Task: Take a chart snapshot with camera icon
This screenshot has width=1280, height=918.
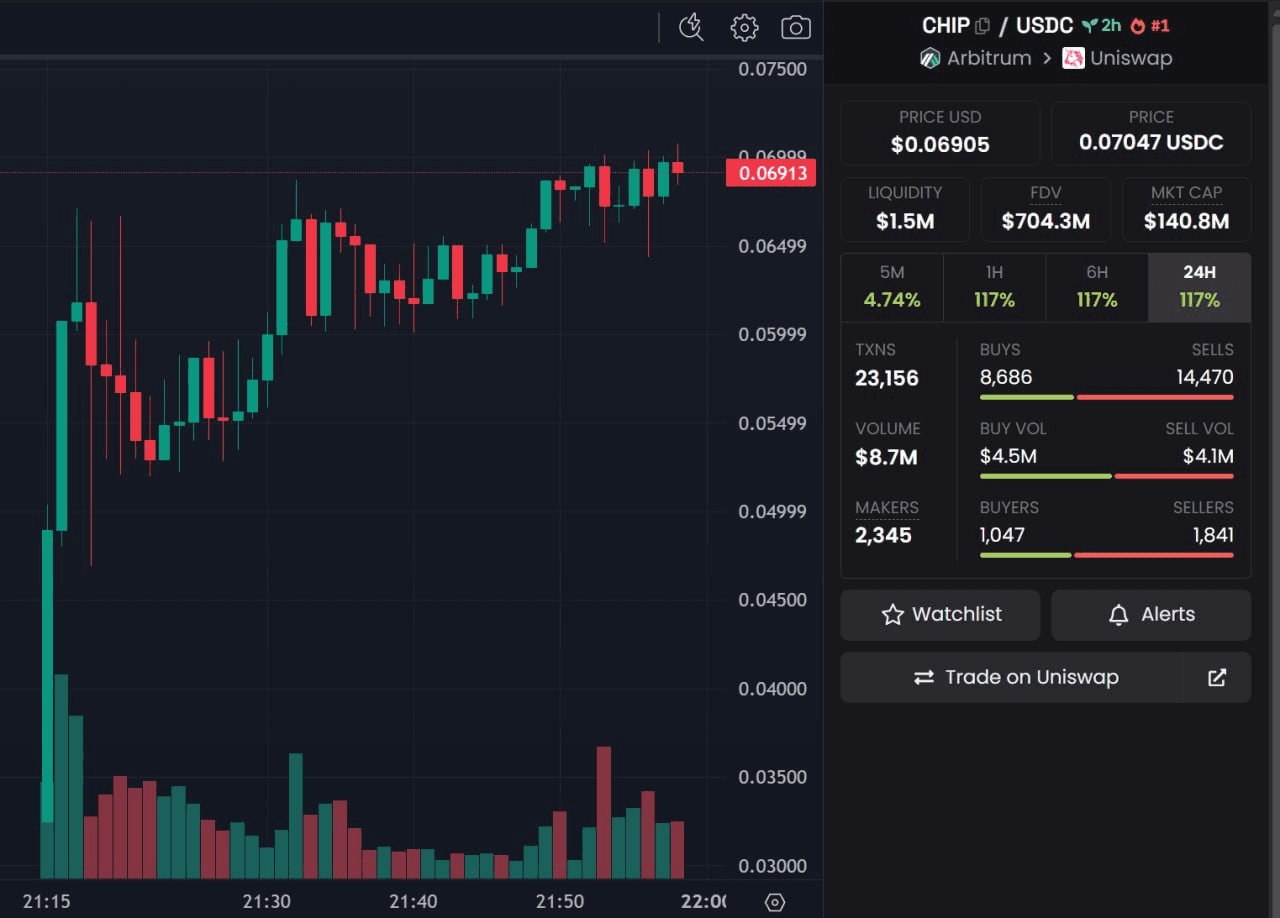Action: (x=796, y=27)
